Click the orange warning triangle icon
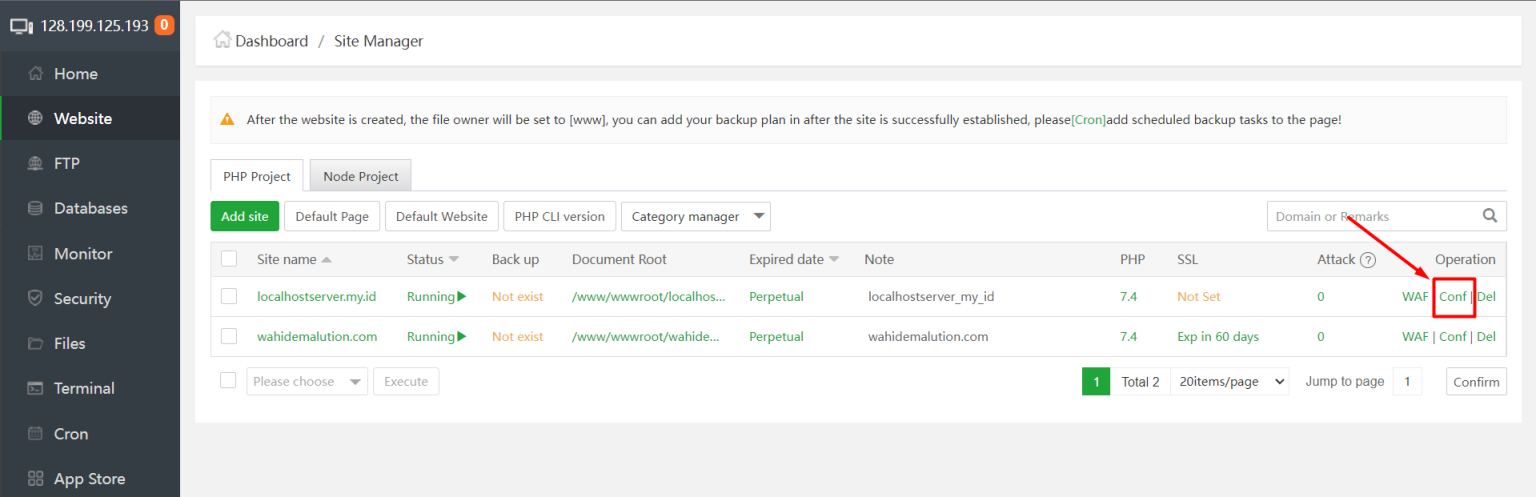 pos(228,120)
